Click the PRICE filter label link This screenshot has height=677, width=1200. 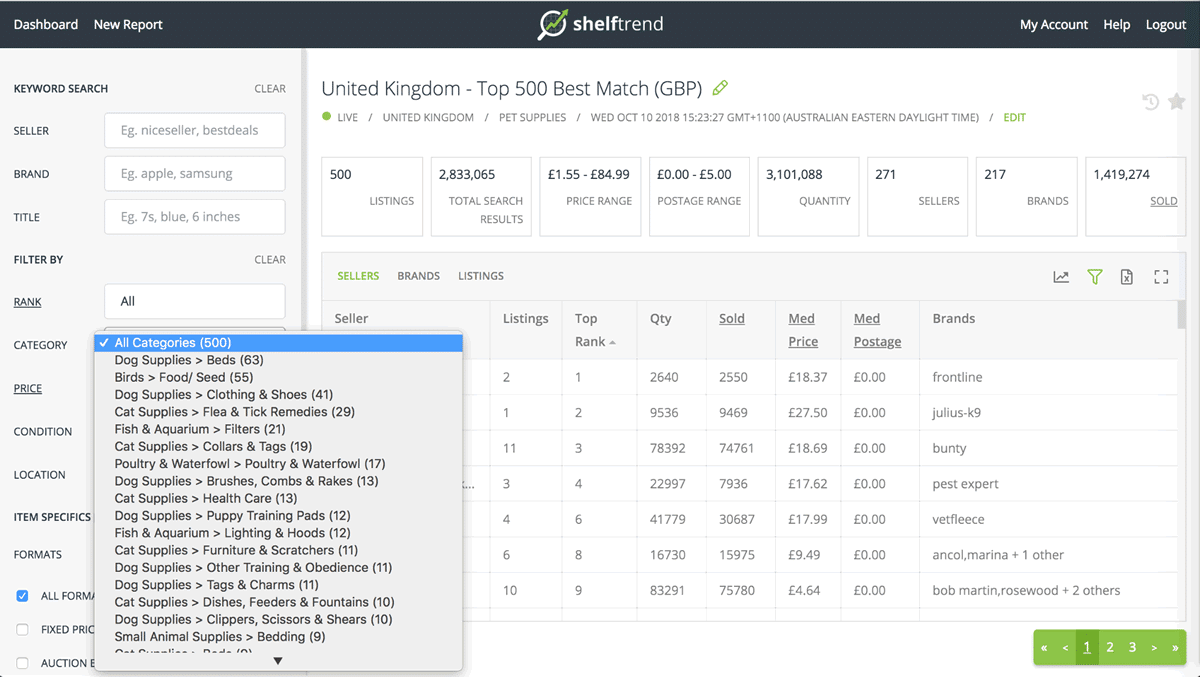pyautogui.click(x=28, y=388)
